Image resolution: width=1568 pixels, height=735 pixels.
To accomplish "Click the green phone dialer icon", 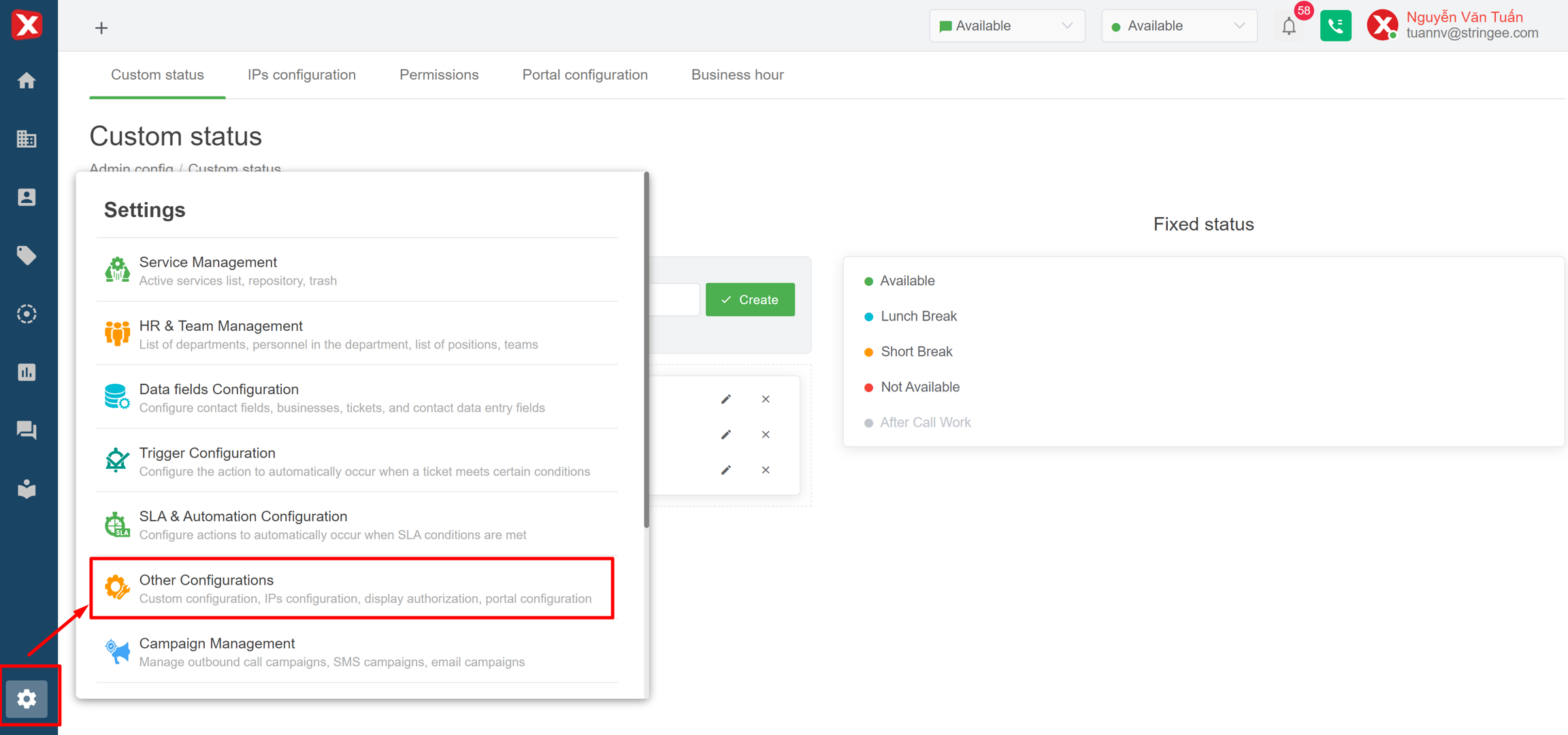I will [x=1335, y=27].
